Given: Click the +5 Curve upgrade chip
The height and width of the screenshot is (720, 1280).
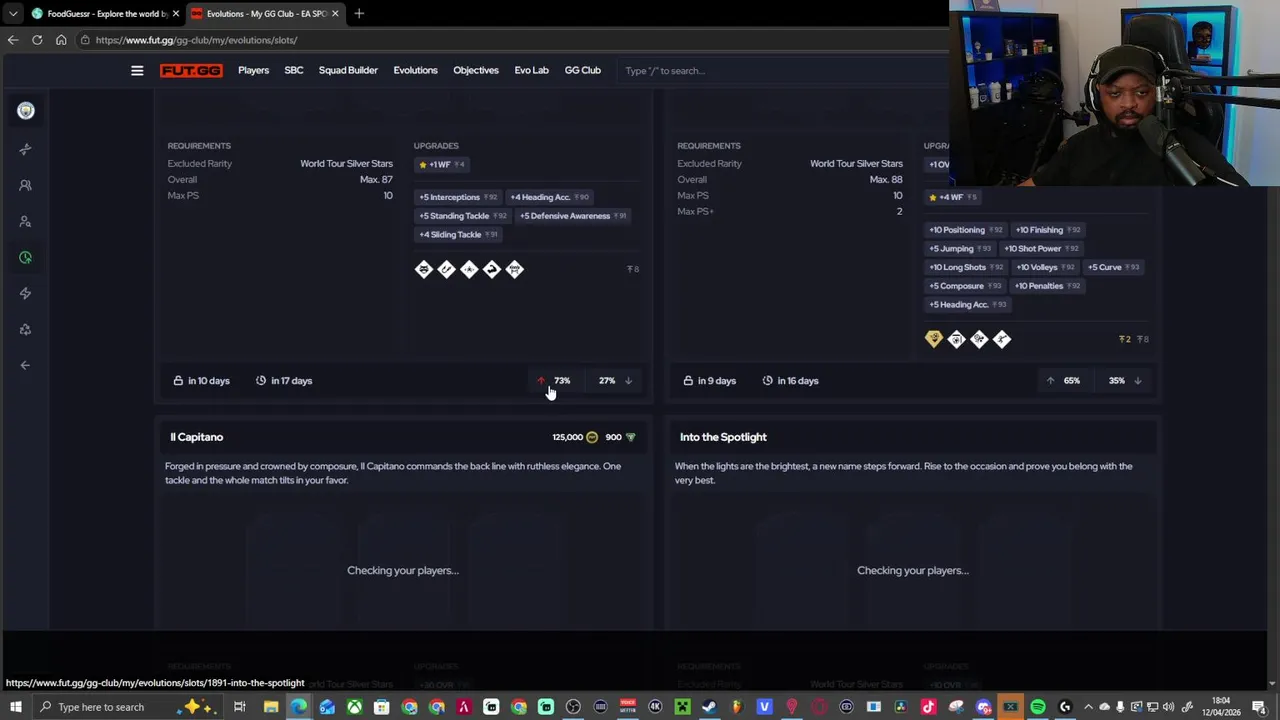Looking at the screenshot, I should pos(1114,267).
